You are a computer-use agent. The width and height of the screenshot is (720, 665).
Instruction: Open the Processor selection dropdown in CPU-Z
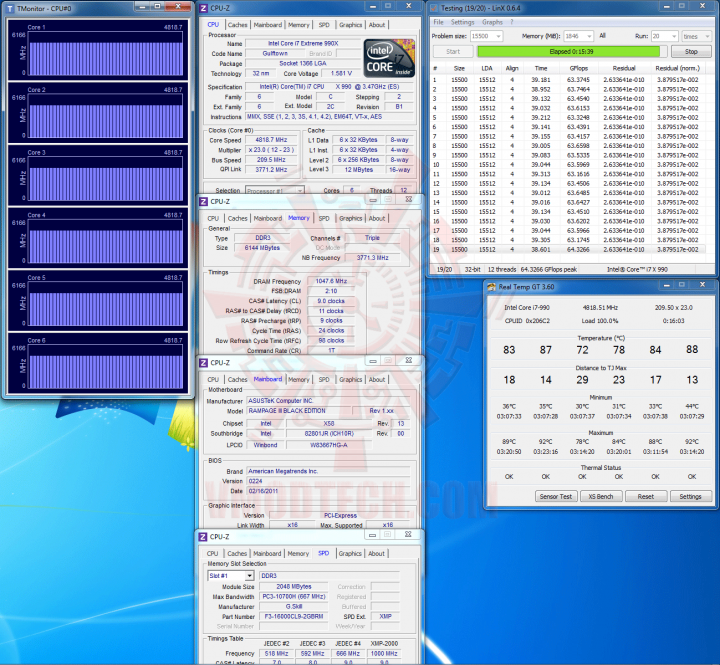tap(300, 190)
